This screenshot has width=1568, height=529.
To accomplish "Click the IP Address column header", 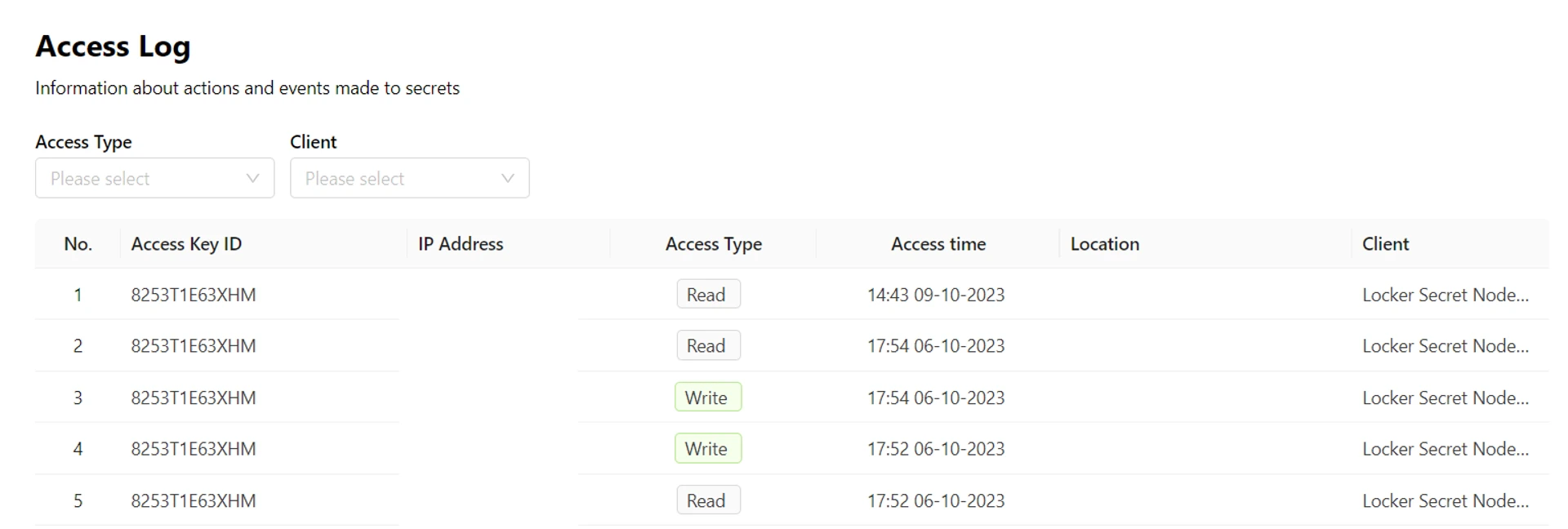I will (x=460, y=243).
